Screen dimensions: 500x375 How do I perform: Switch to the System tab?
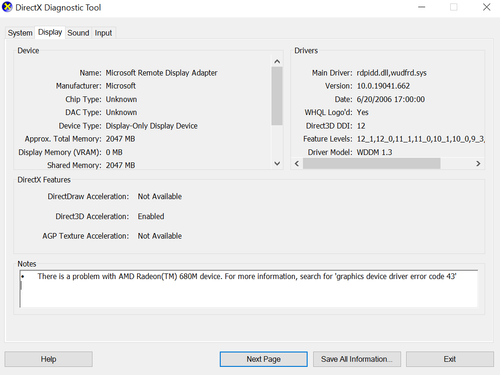point(20,33)
